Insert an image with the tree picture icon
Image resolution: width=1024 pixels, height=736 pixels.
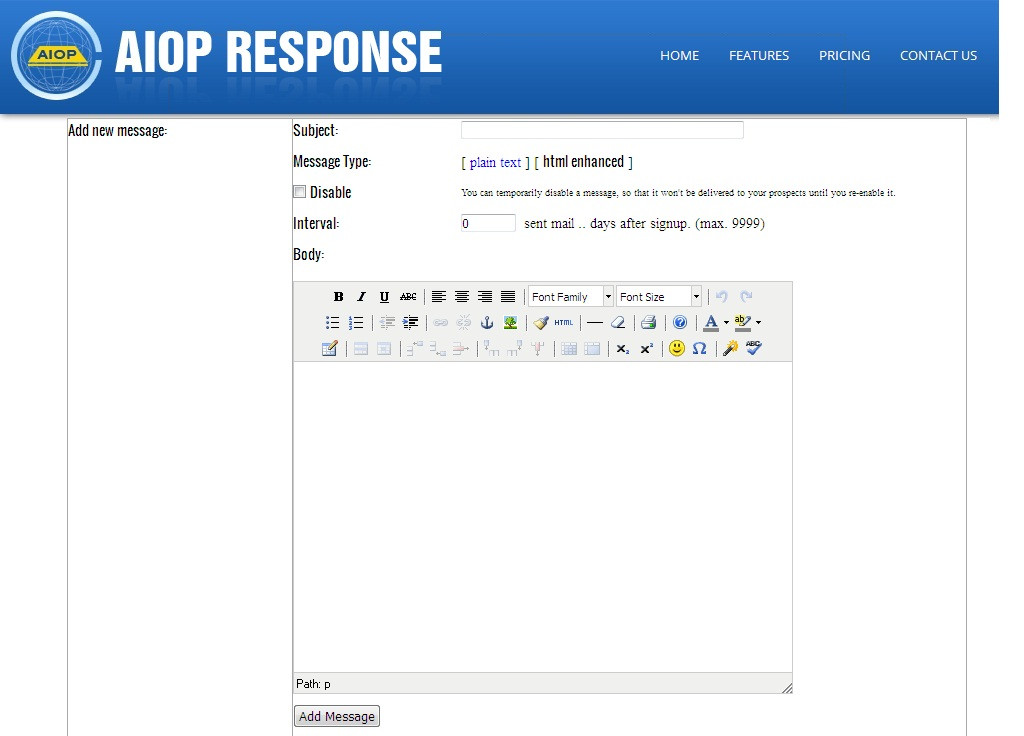(510, 322)
